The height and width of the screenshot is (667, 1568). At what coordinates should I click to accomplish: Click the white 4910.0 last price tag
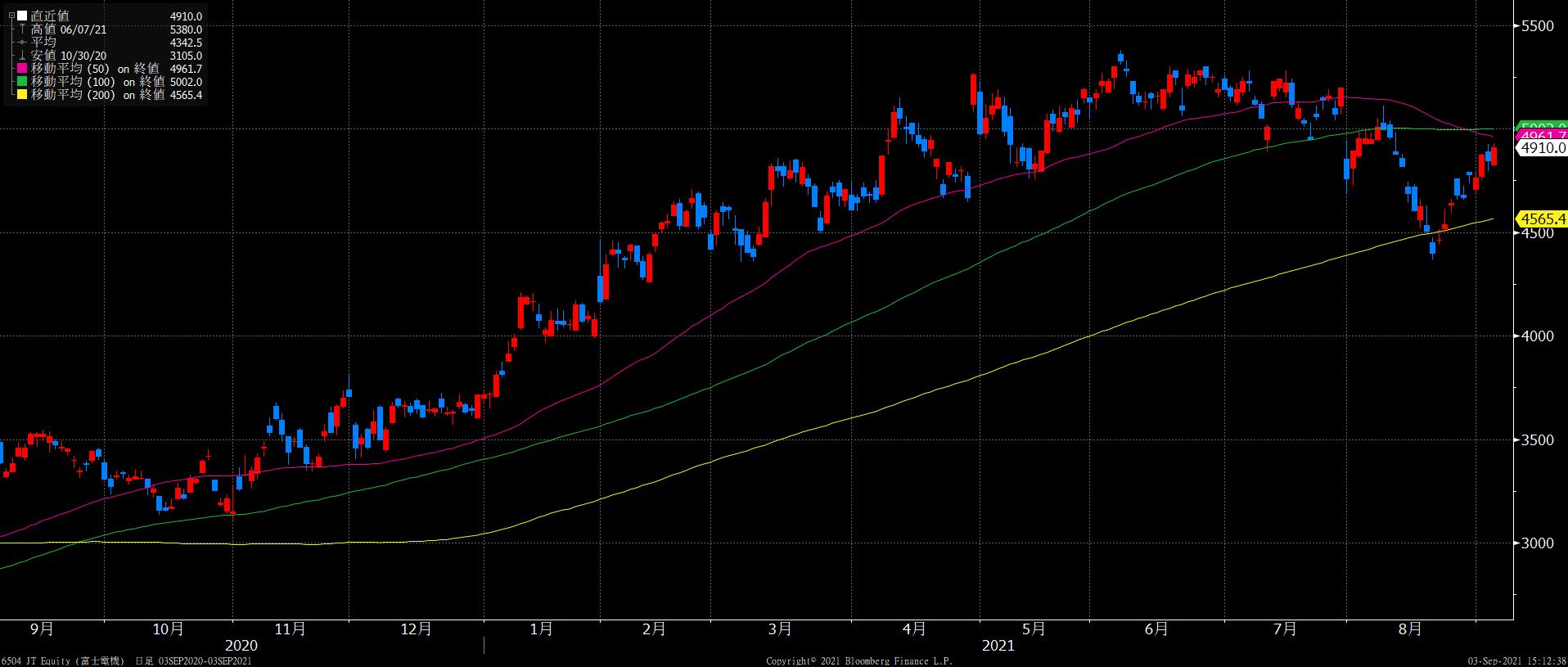coord(1543,148)
